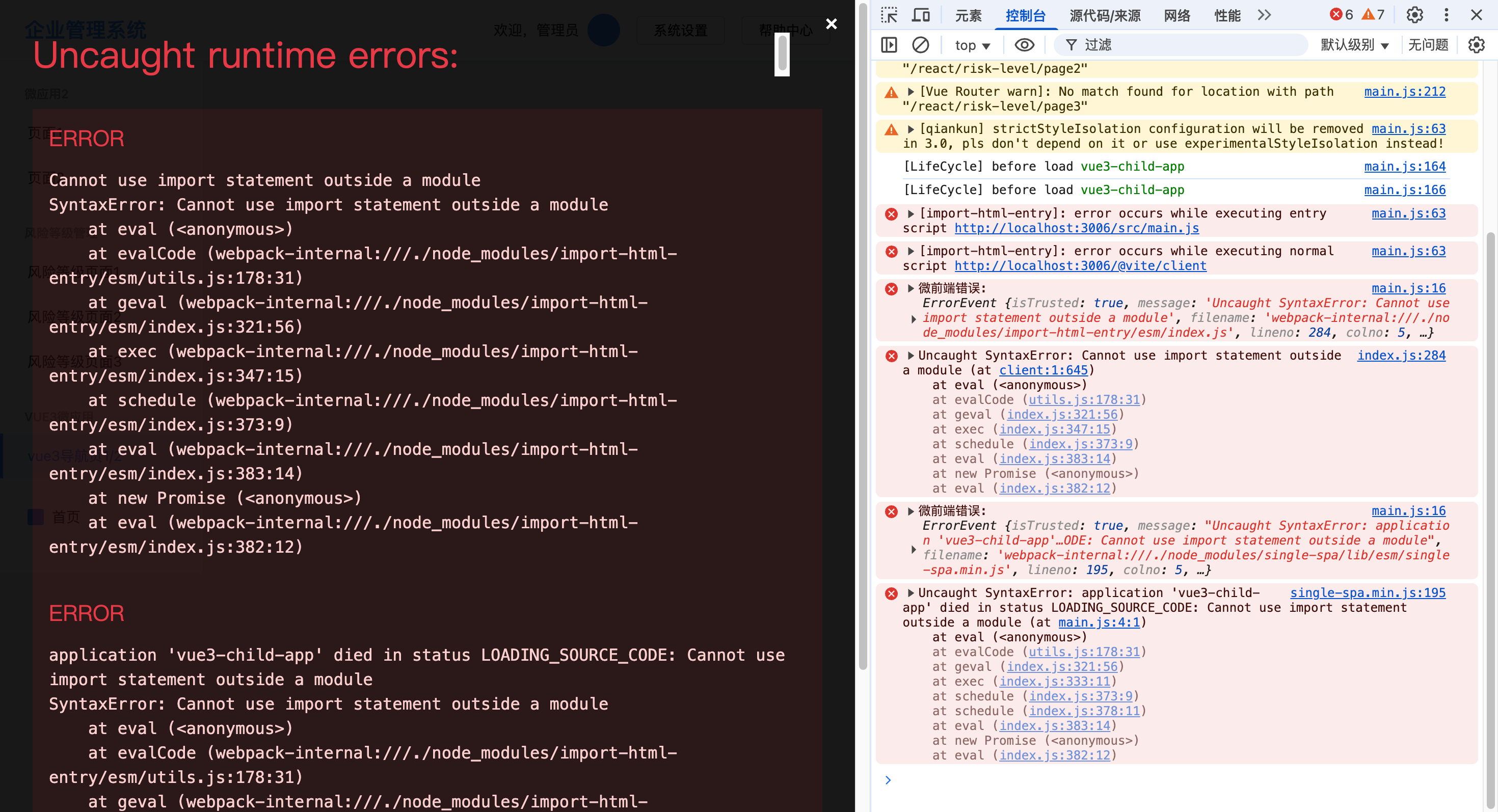Dismiss the runtime errors overlay
This screenshot has width=1498, height=812.
pos(832,24)
